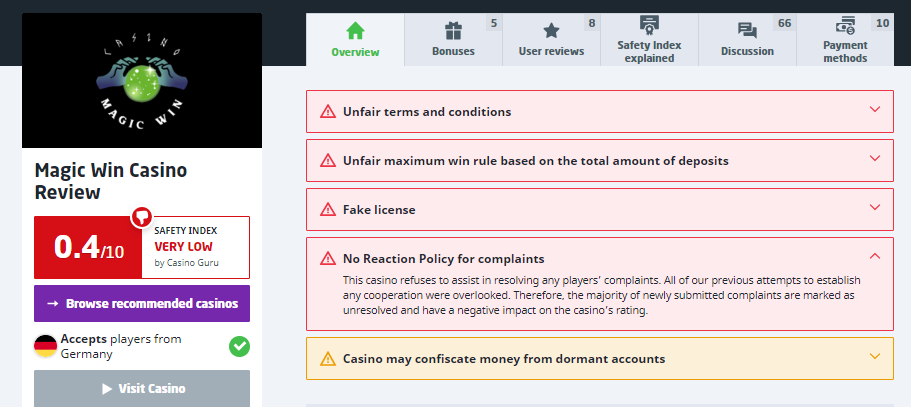Click the green checkmark for Germany acceptance
This screenshot has width=911, height=407.
pyautogui.click(x=239, y=347)
